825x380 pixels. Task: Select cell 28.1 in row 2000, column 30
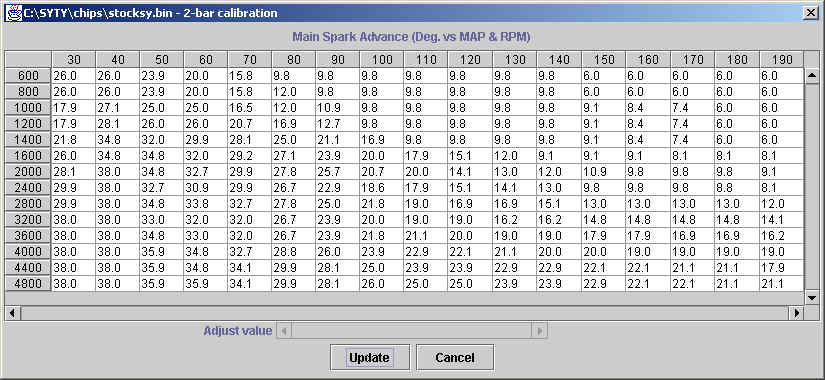pyautogui.click(x=74, y=172)
